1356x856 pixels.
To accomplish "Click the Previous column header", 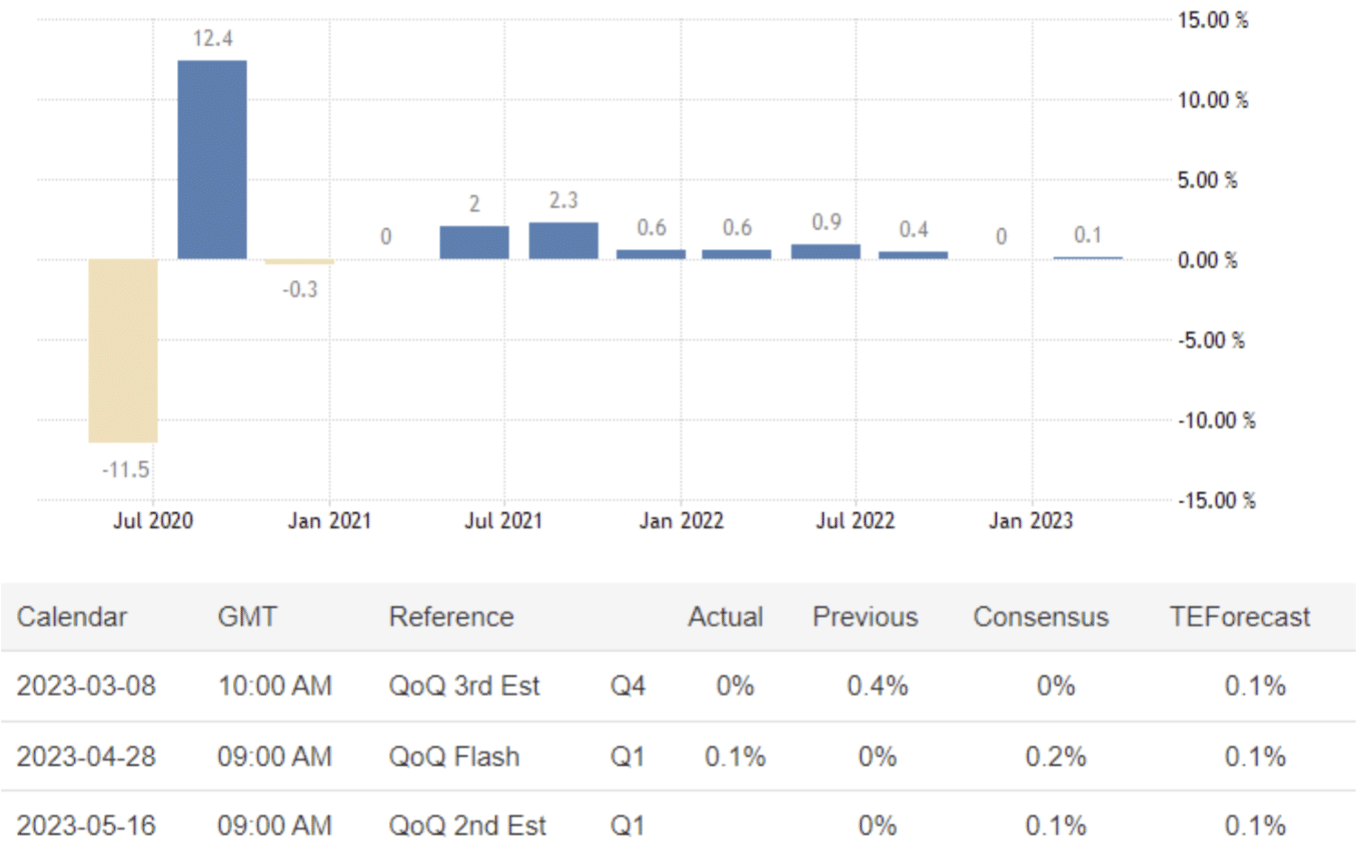I will (x=865, y=617).
